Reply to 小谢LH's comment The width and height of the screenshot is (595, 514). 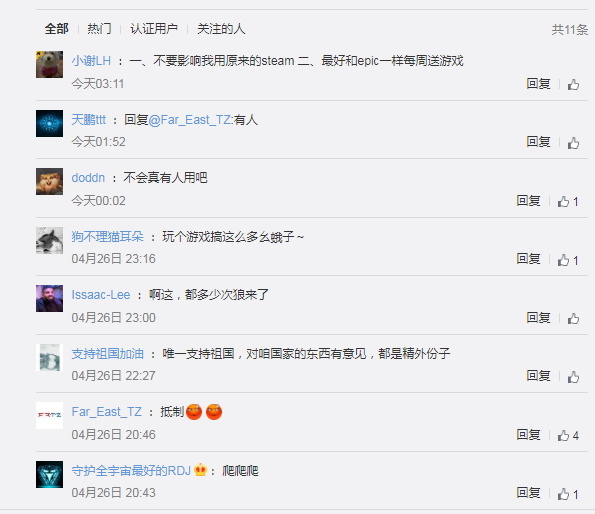[x=538, y=83]
